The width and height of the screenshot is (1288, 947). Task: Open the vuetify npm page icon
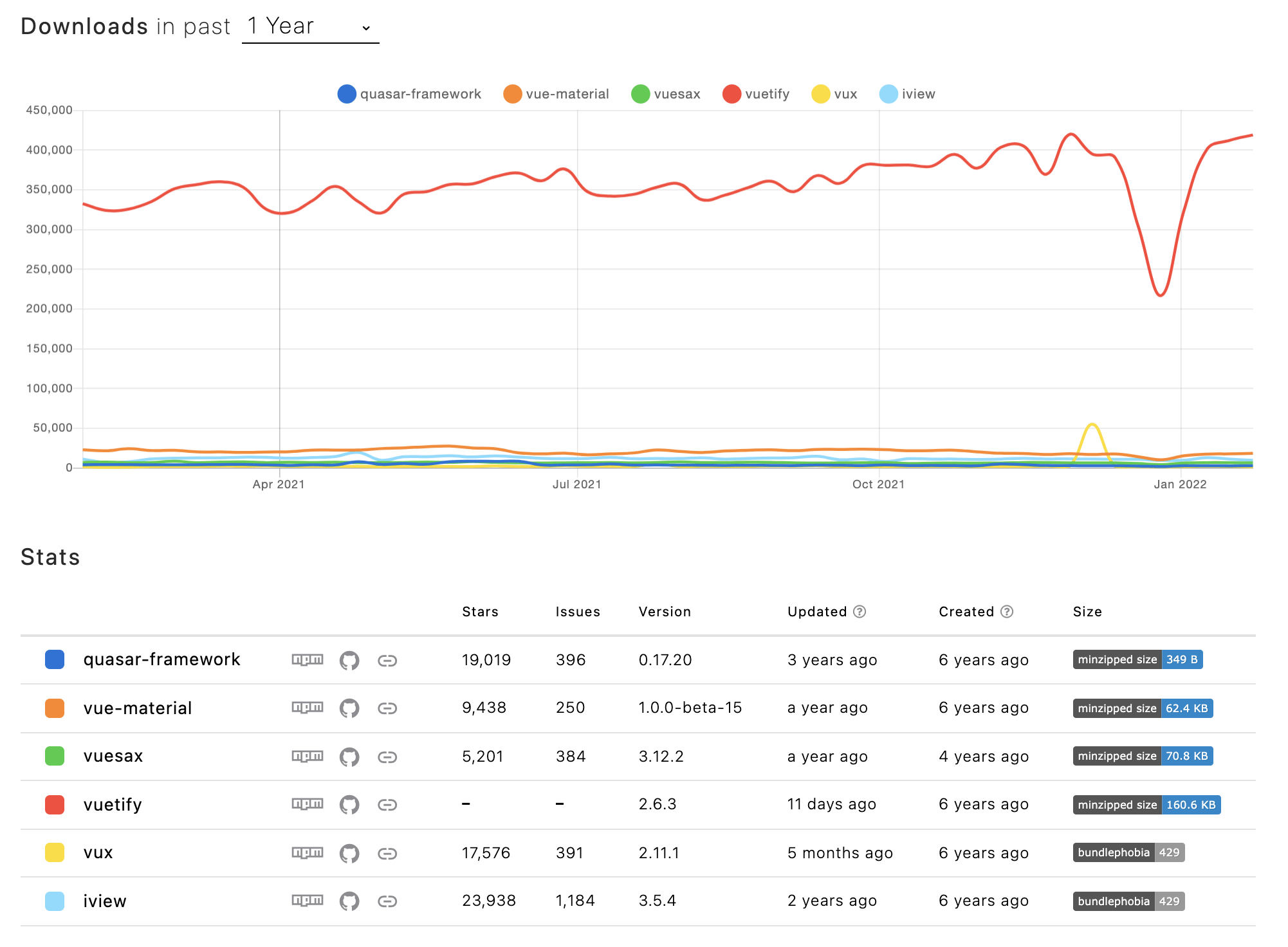[x=308, y=804]
